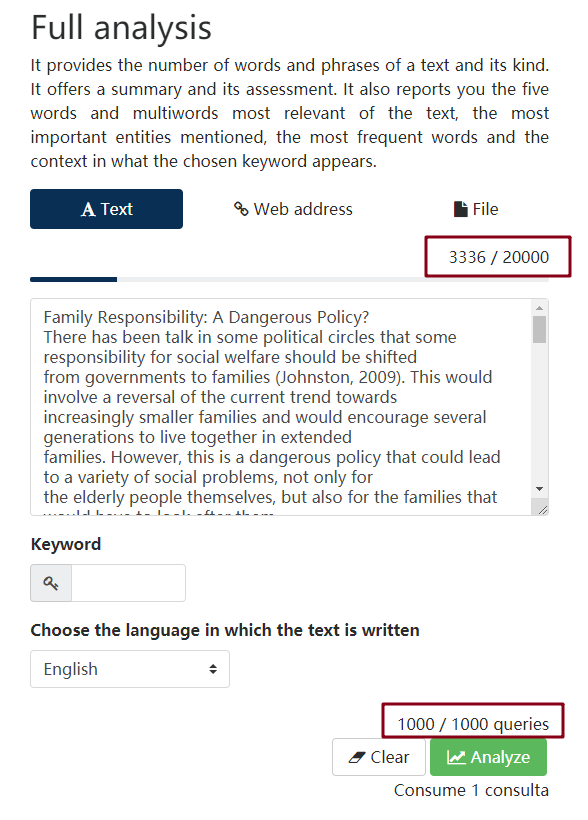
Task: Click the document icon next to File
Action: click(x=460, y=209)
